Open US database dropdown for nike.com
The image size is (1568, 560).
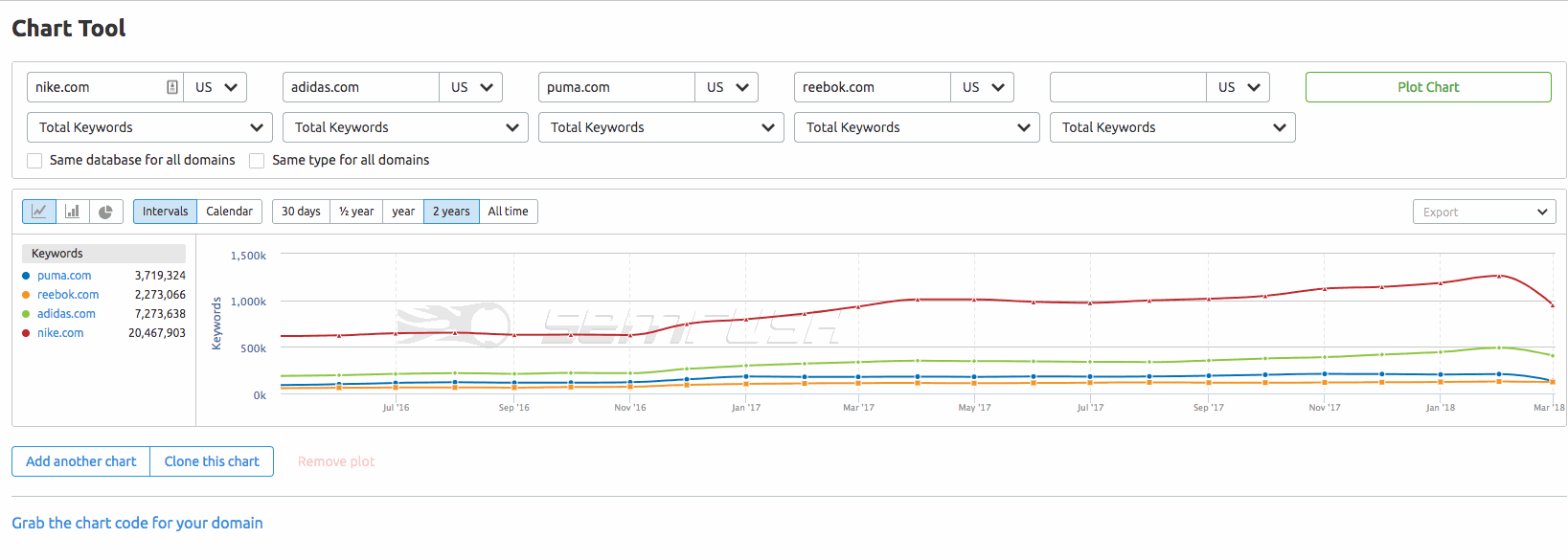point(216,87)
